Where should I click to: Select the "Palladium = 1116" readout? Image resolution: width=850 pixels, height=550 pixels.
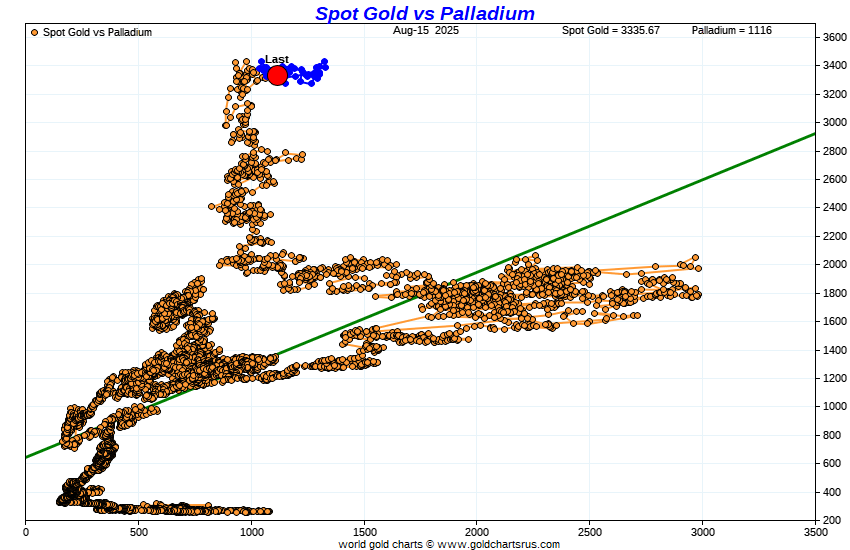tap(731, 31)
